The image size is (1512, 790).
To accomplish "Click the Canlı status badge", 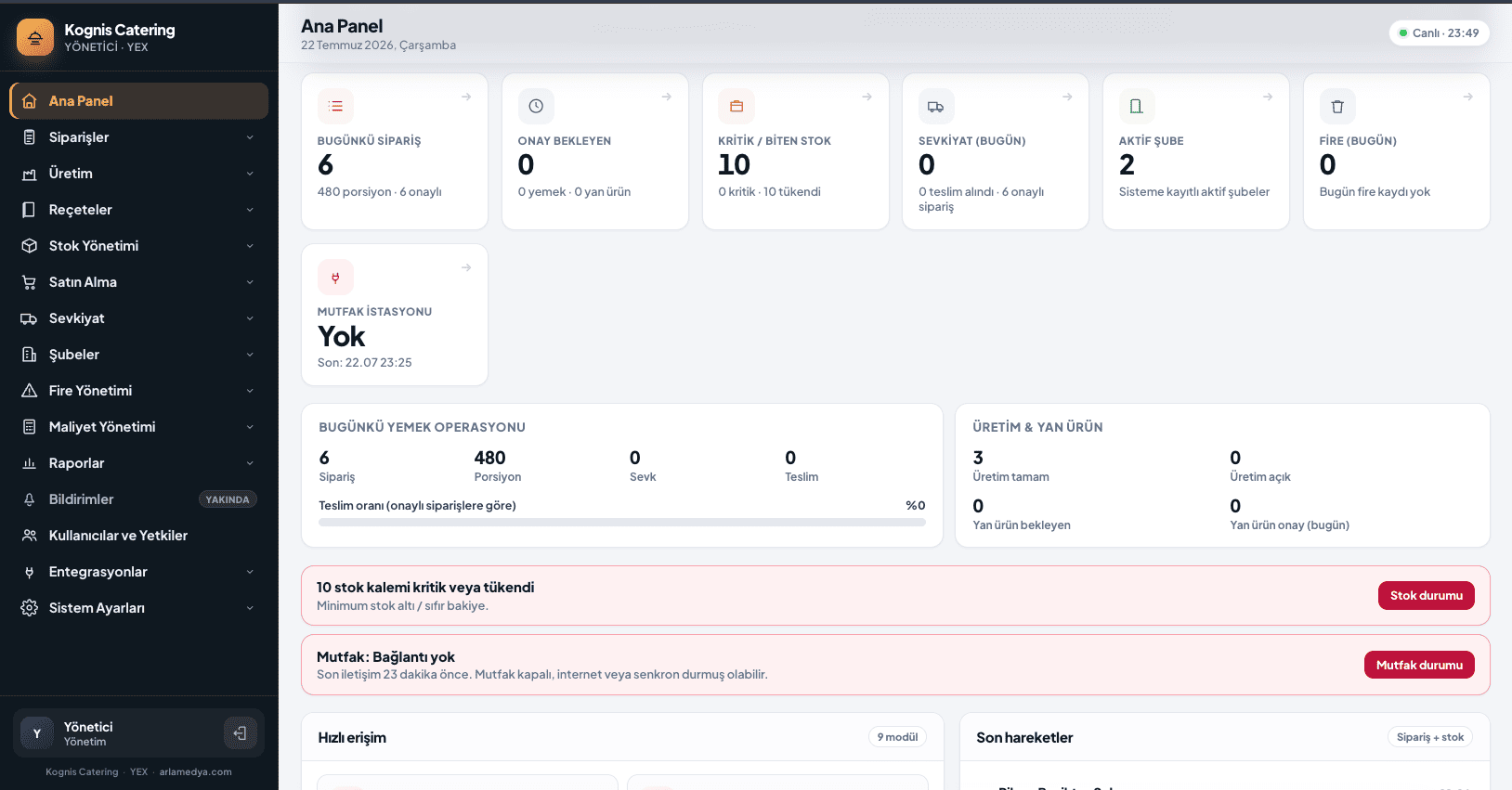I will 1440,33.
